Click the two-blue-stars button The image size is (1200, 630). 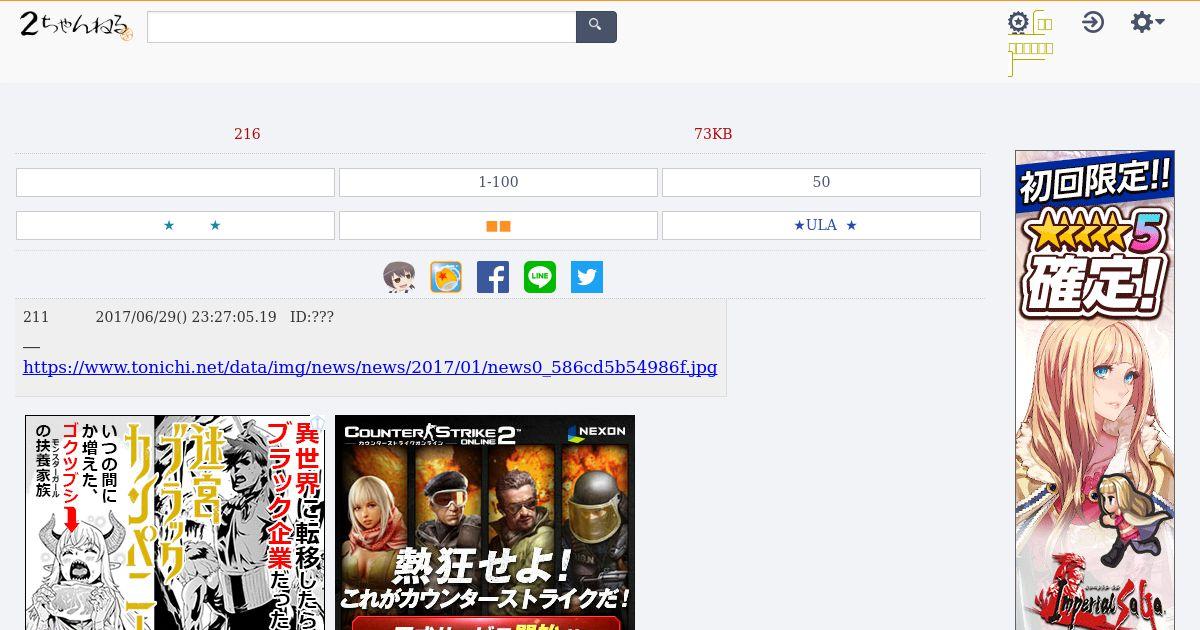tap(175, 225)
